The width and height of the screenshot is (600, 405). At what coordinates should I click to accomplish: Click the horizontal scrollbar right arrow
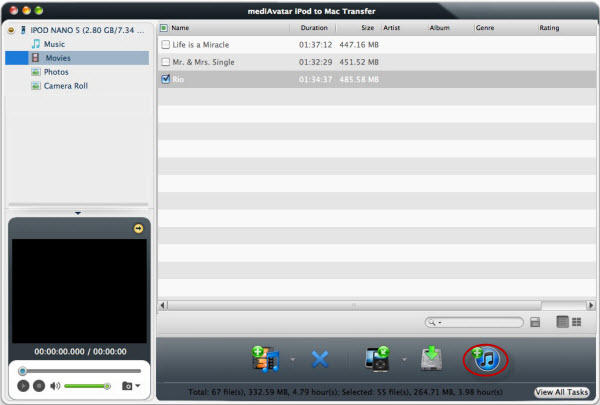click(x=591, y=305)
